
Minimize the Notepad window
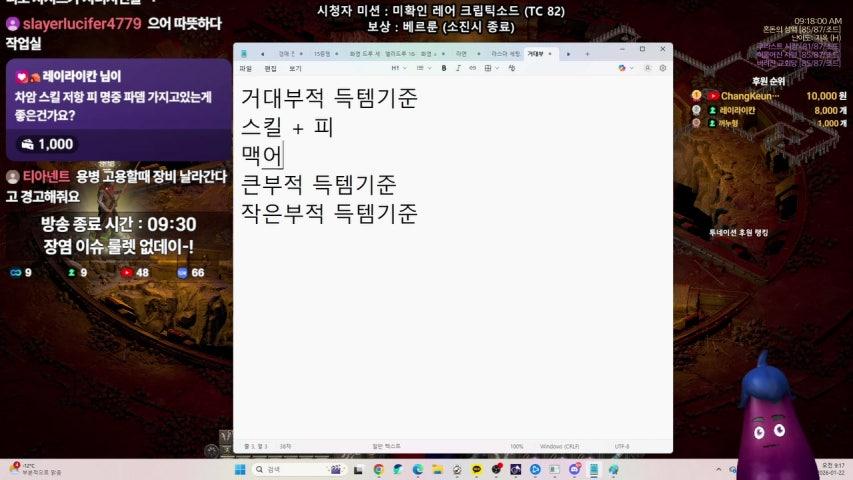622,49
